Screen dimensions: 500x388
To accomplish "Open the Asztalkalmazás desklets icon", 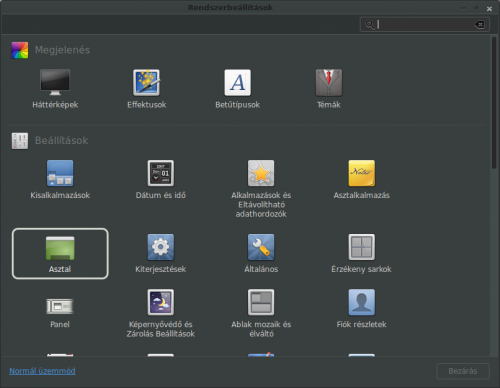I will click(362, 173).
